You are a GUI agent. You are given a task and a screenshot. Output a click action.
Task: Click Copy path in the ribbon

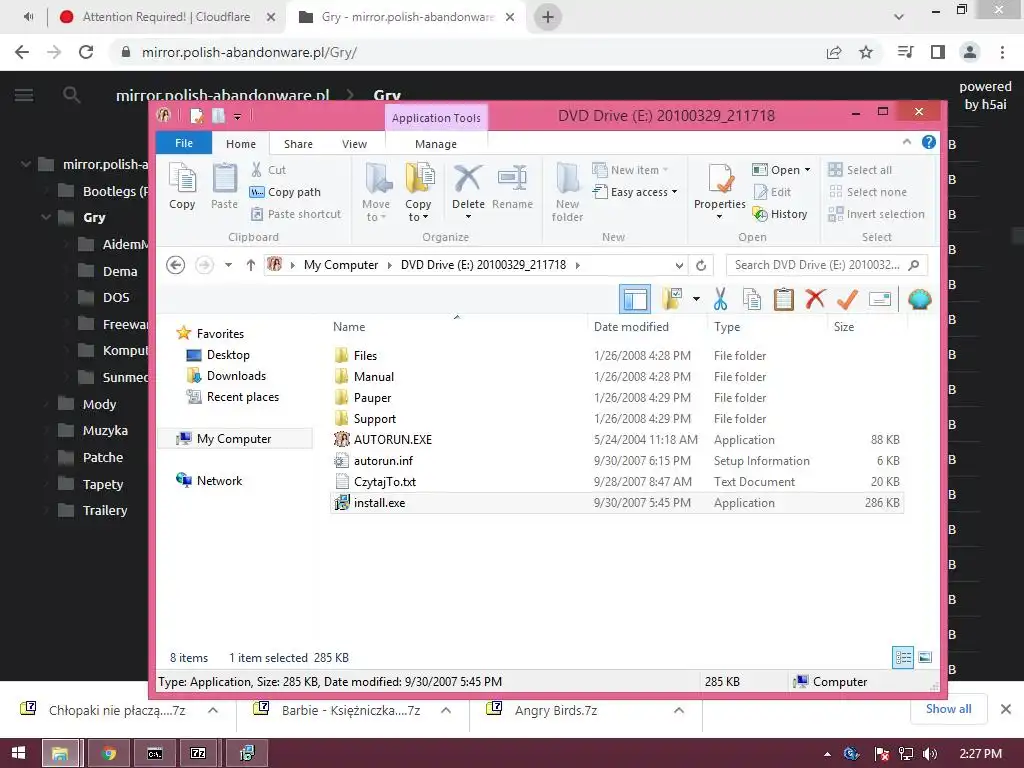(x=285, y=192)
